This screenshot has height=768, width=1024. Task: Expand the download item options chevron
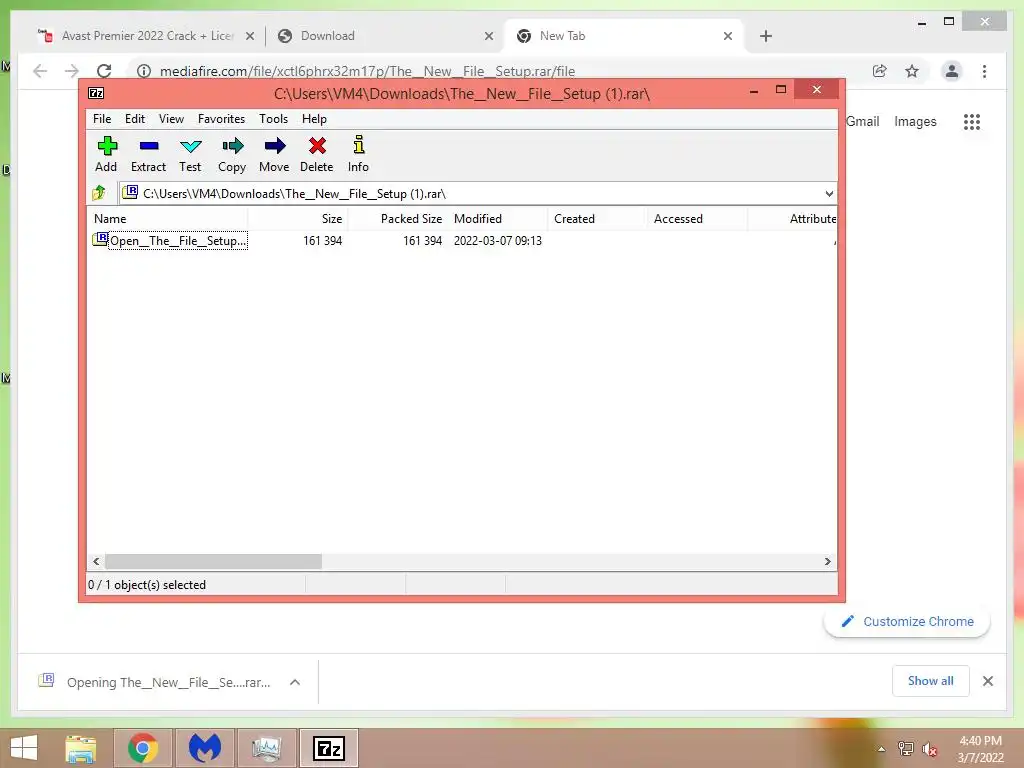click(x=295, y=682)
